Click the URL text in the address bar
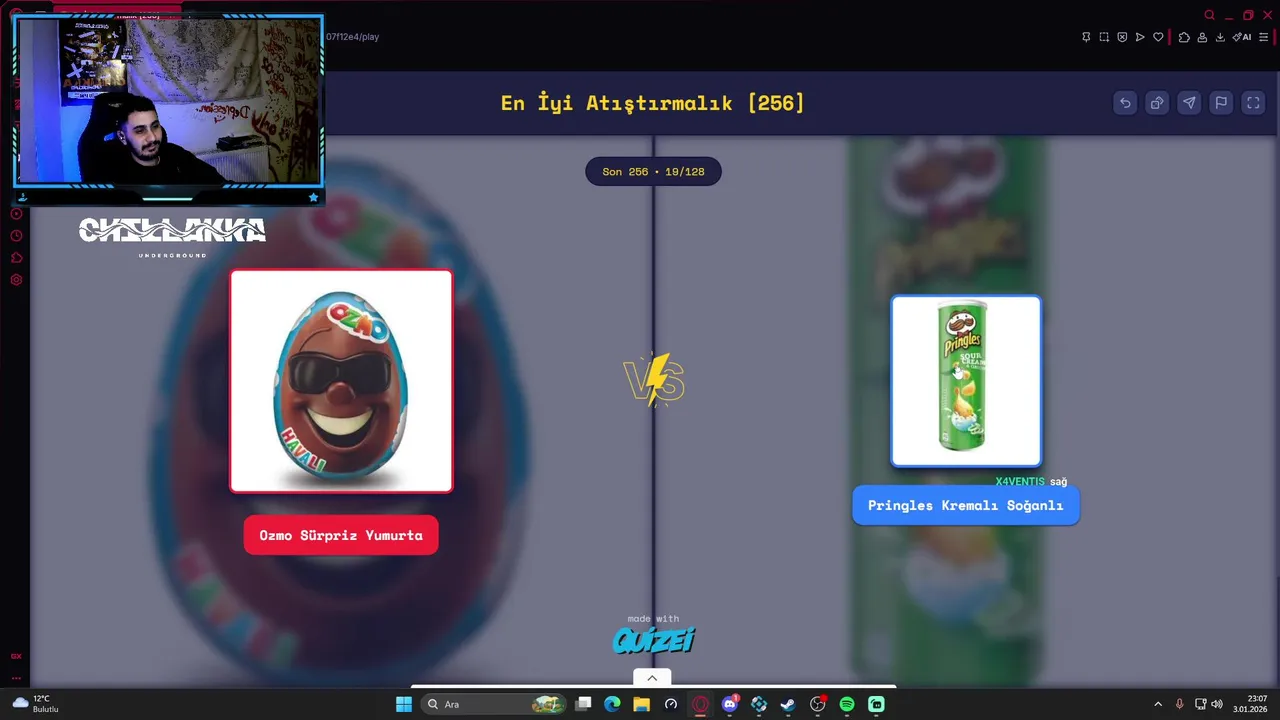Screen dimensions: 1280x720 [353, 37]
